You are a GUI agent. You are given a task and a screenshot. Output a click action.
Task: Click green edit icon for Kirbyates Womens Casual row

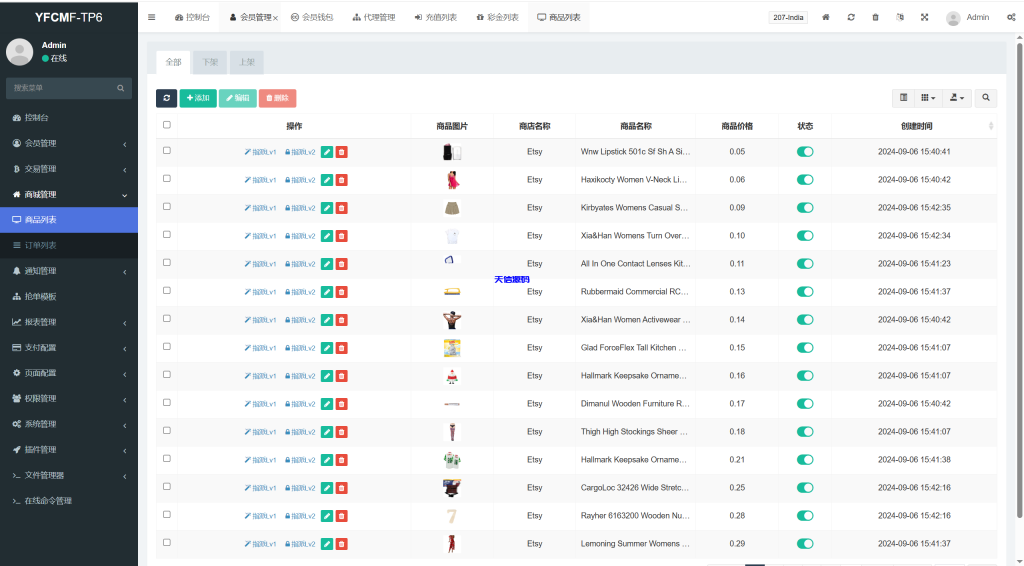pos(327,208)
